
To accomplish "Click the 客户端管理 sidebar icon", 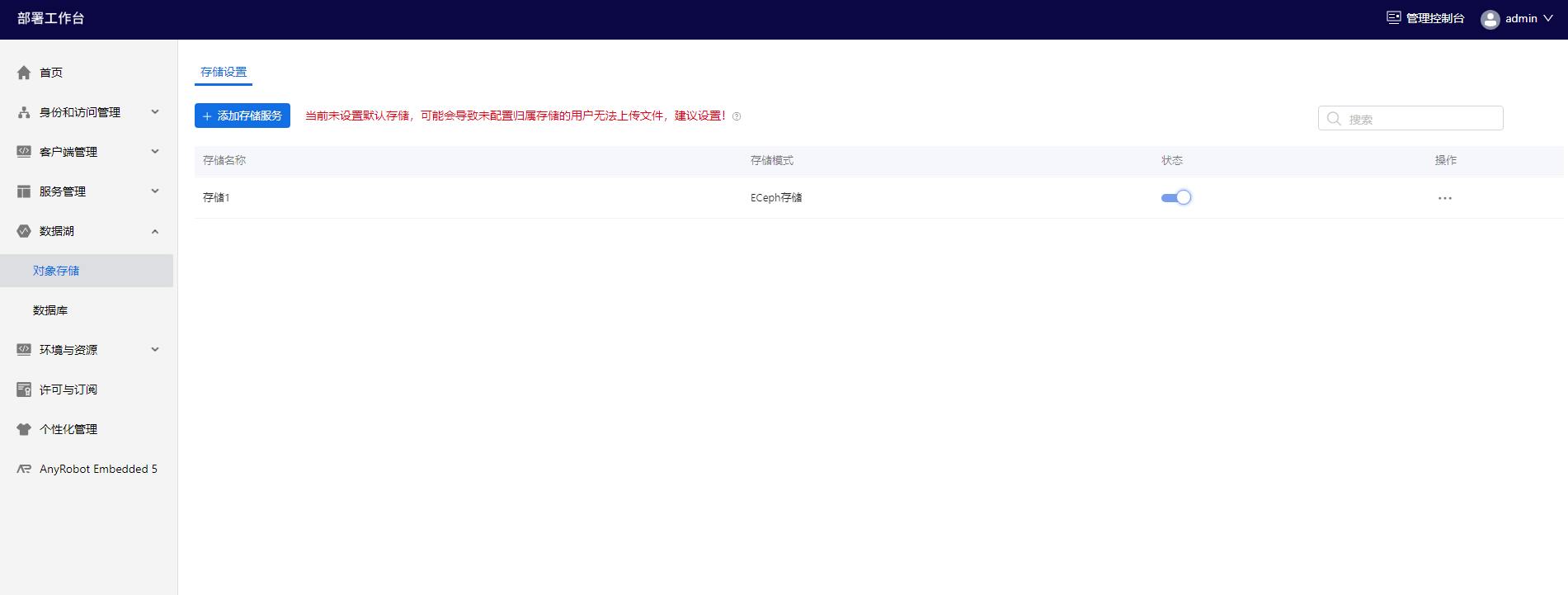I will click(x=24, y=152).
